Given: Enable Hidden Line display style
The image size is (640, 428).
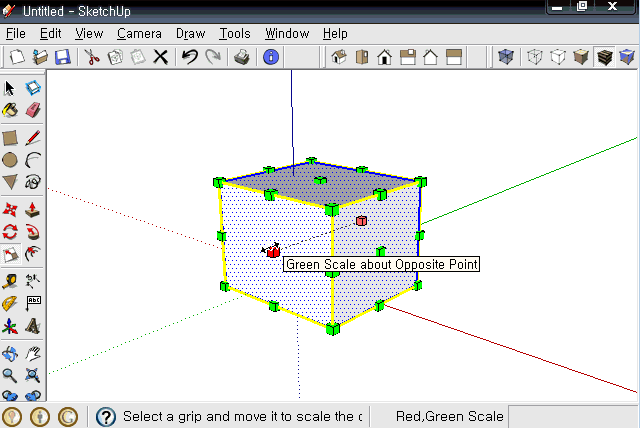Looking at the screenshot, I should (558, 57).
